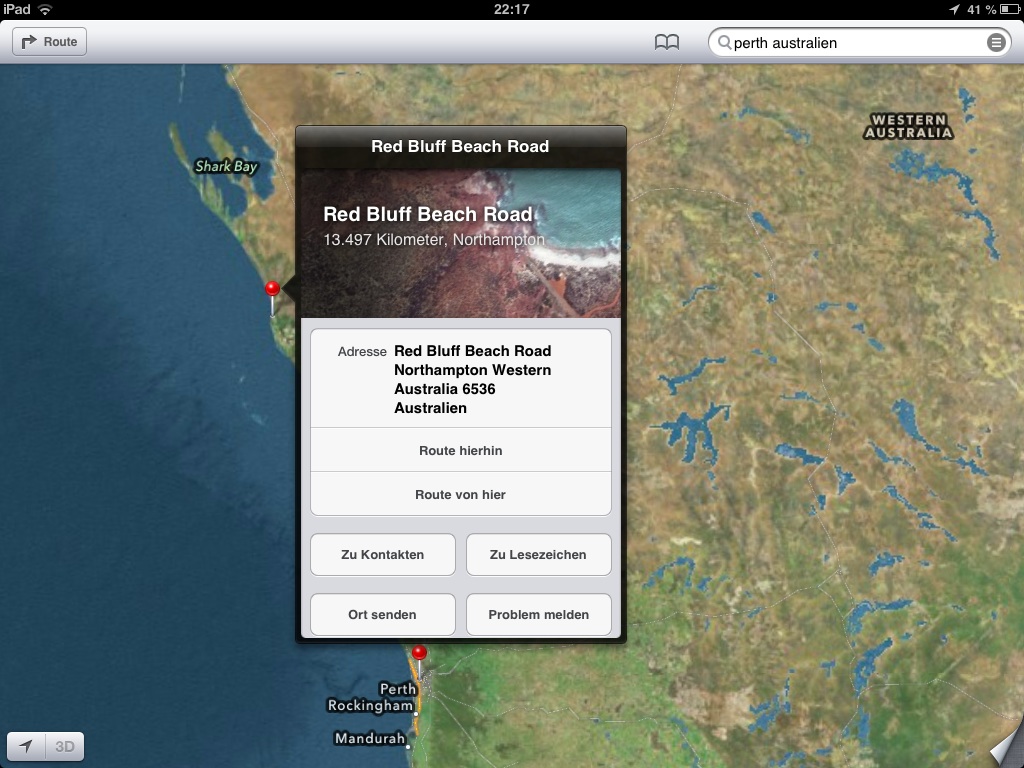The height and width of the screenshot is (768, 1024).
Task: Tap the Red Bluff Beach Road satellite thumbnail
Action: pos(461,244)
